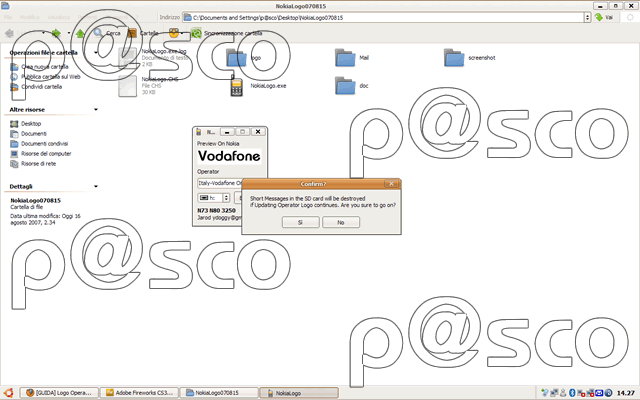Collapse Operazioni file e cartella section
Screen dimensions: 640x400
[96, 53]
